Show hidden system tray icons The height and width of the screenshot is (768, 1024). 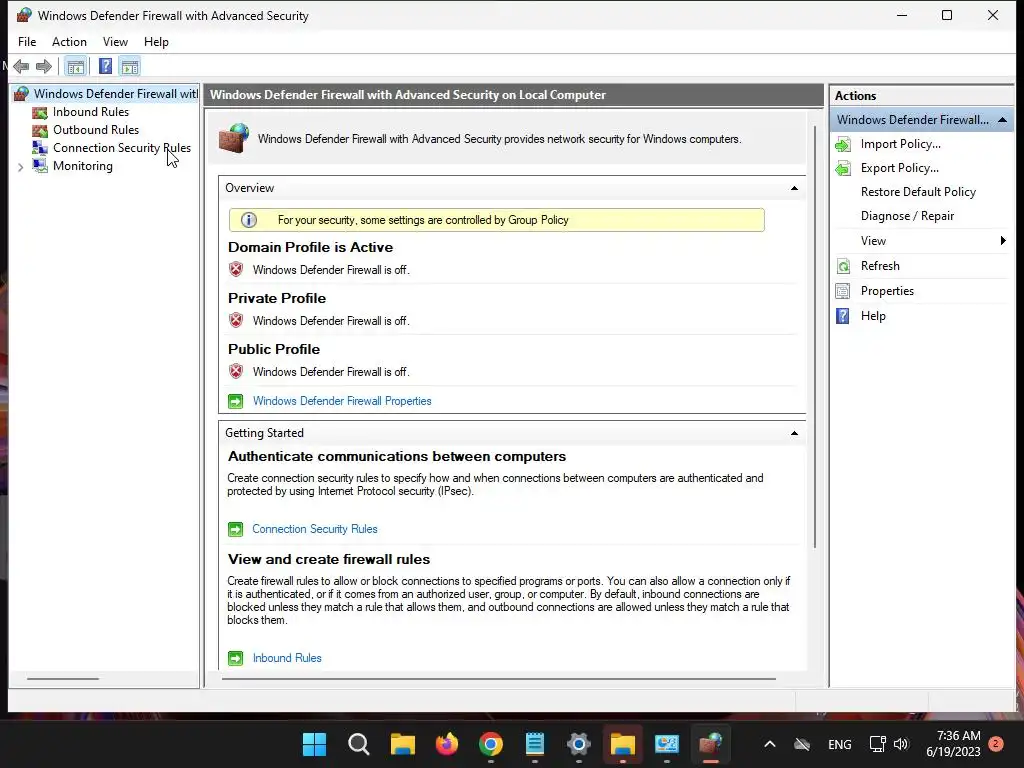pos(770,744)
